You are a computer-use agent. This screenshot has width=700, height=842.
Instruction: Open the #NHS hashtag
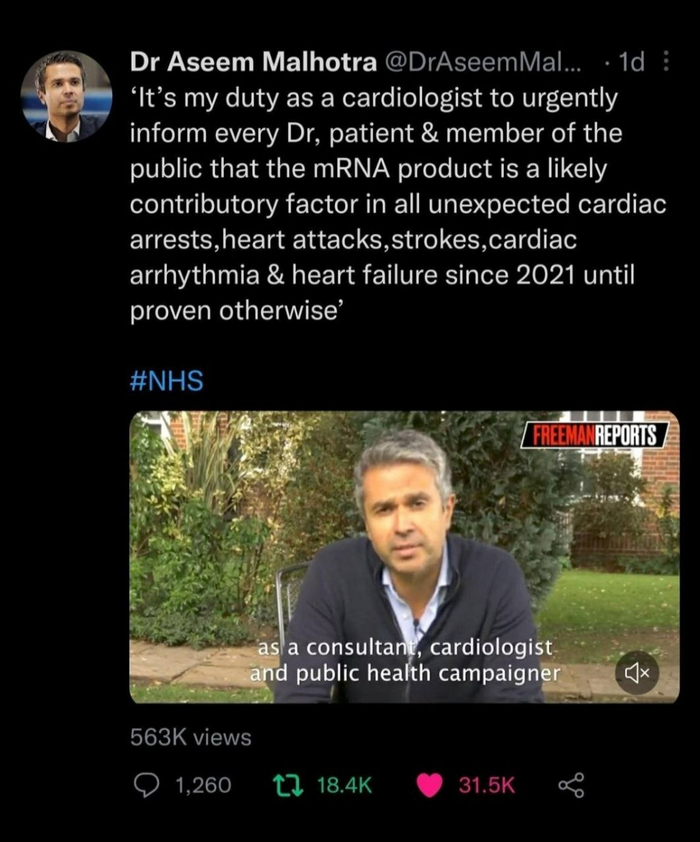tap(166, 381)
